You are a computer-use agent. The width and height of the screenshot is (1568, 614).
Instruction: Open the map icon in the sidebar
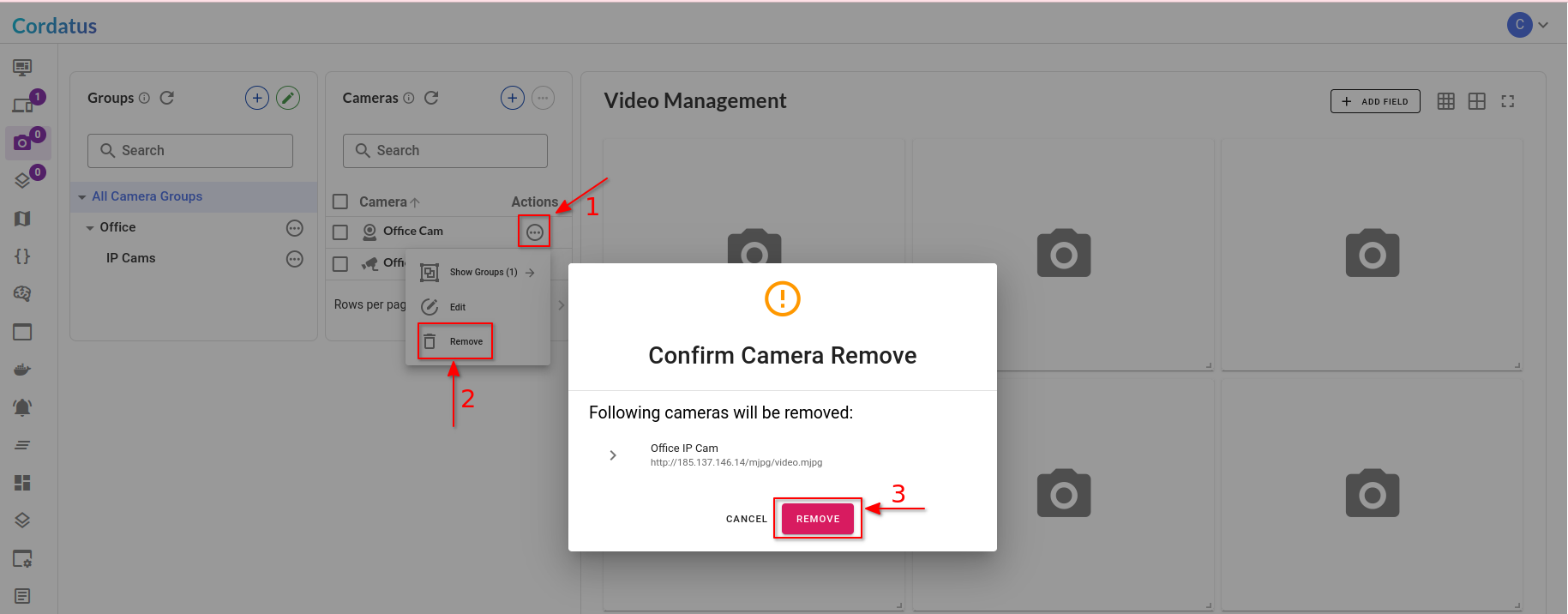pos(21,218)
